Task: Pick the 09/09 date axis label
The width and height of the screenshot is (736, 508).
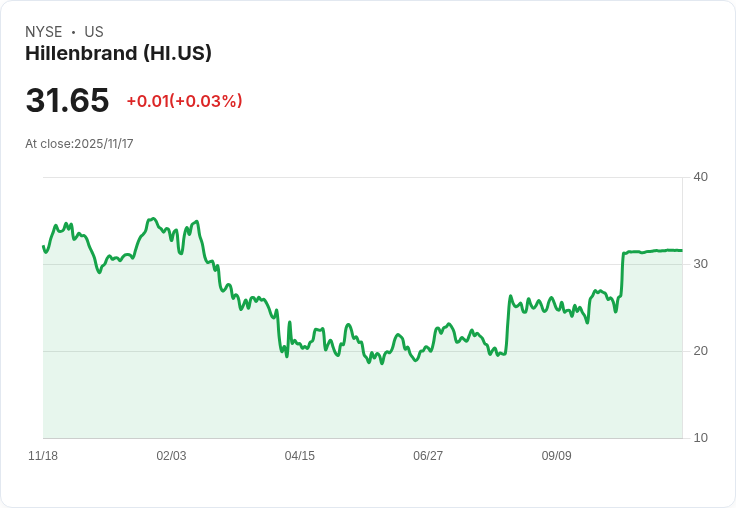Action: click(556, 456)
